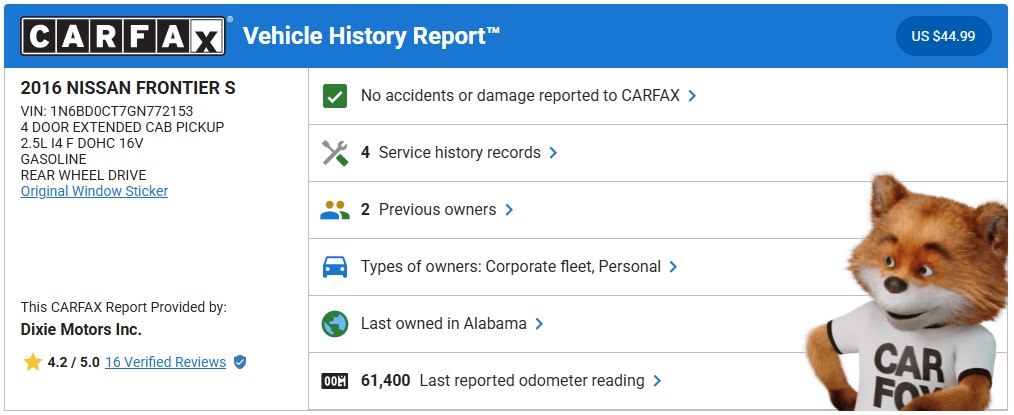Expand the Last owned in Alabama chevron
The width and height of the screenshot is (1014, 415).
tap(539, 324)
